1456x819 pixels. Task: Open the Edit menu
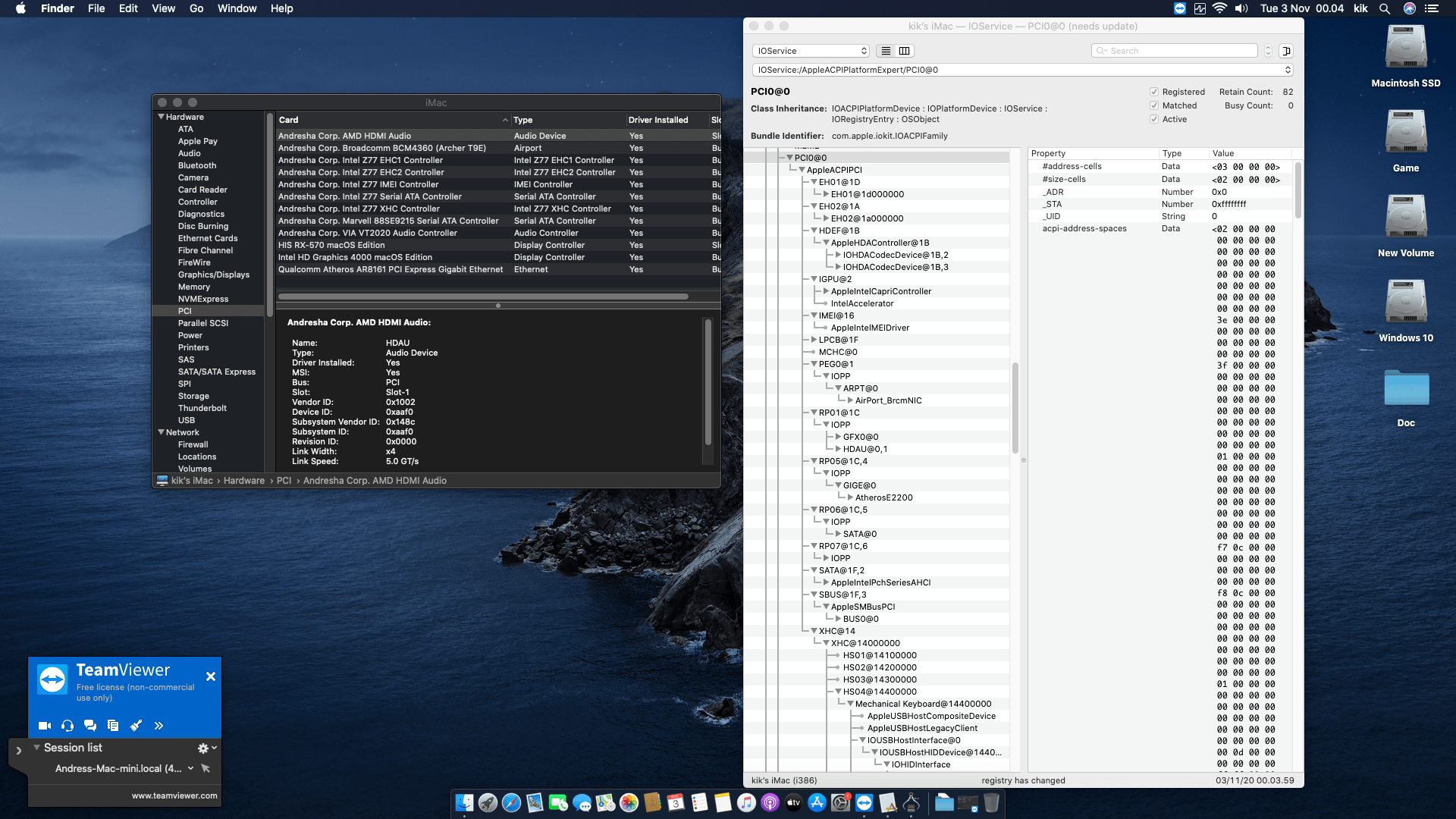(128, 8)
